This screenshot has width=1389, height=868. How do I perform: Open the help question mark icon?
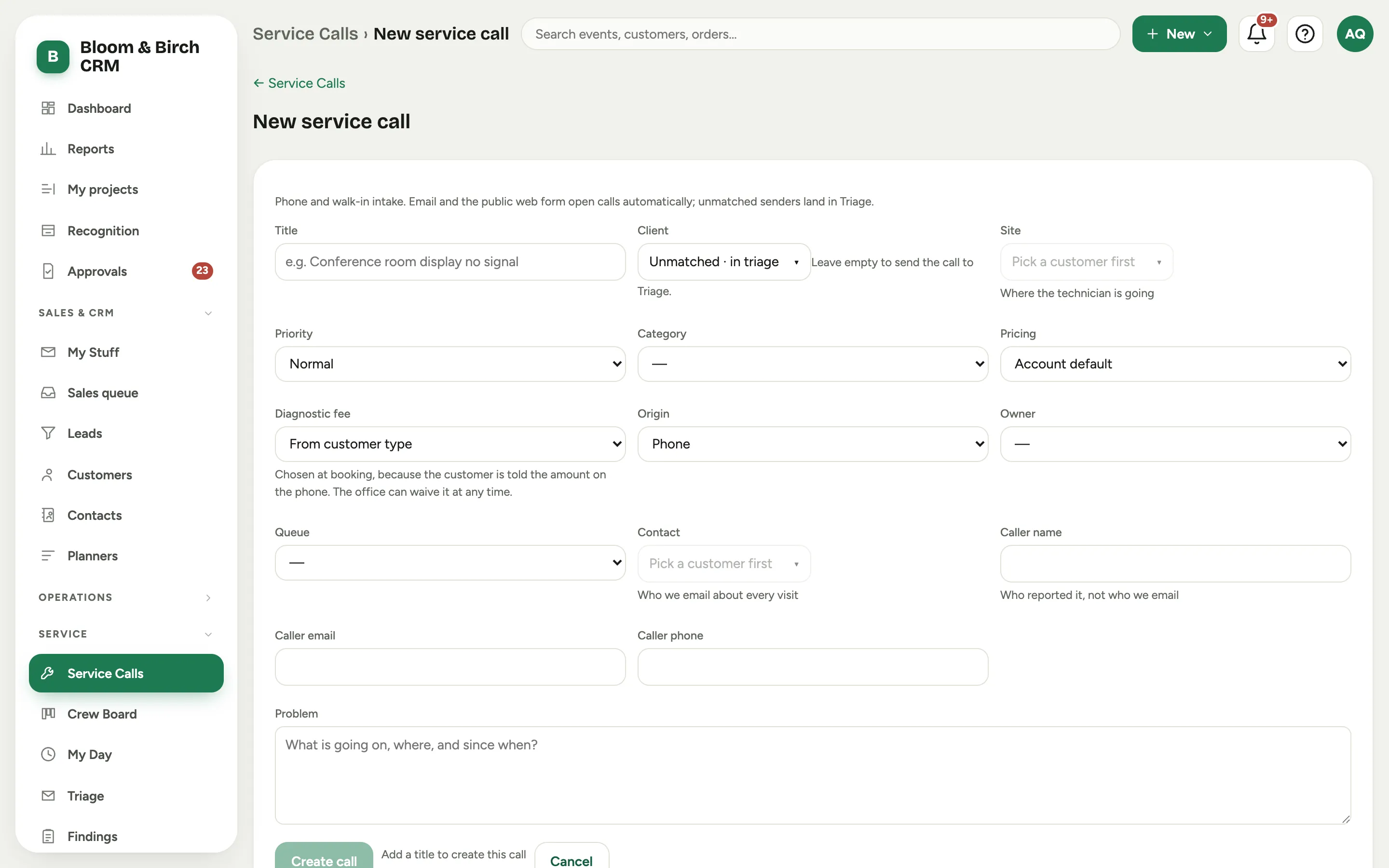[1305, 34]
